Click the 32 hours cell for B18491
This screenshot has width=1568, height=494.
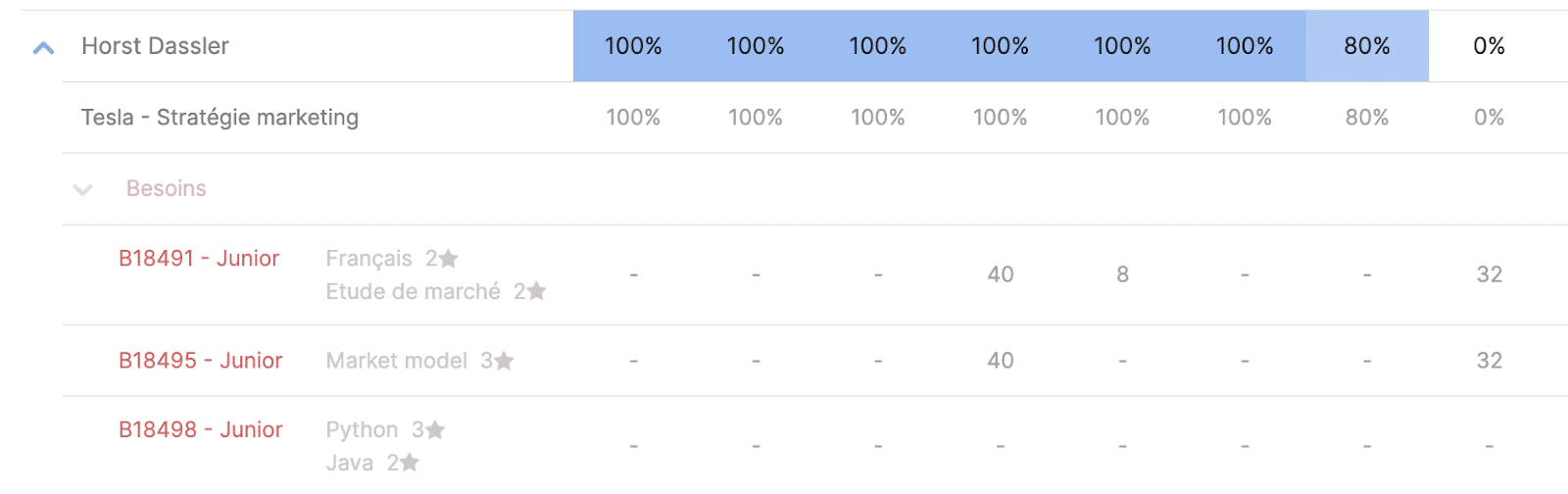[x=1490, y=274]
